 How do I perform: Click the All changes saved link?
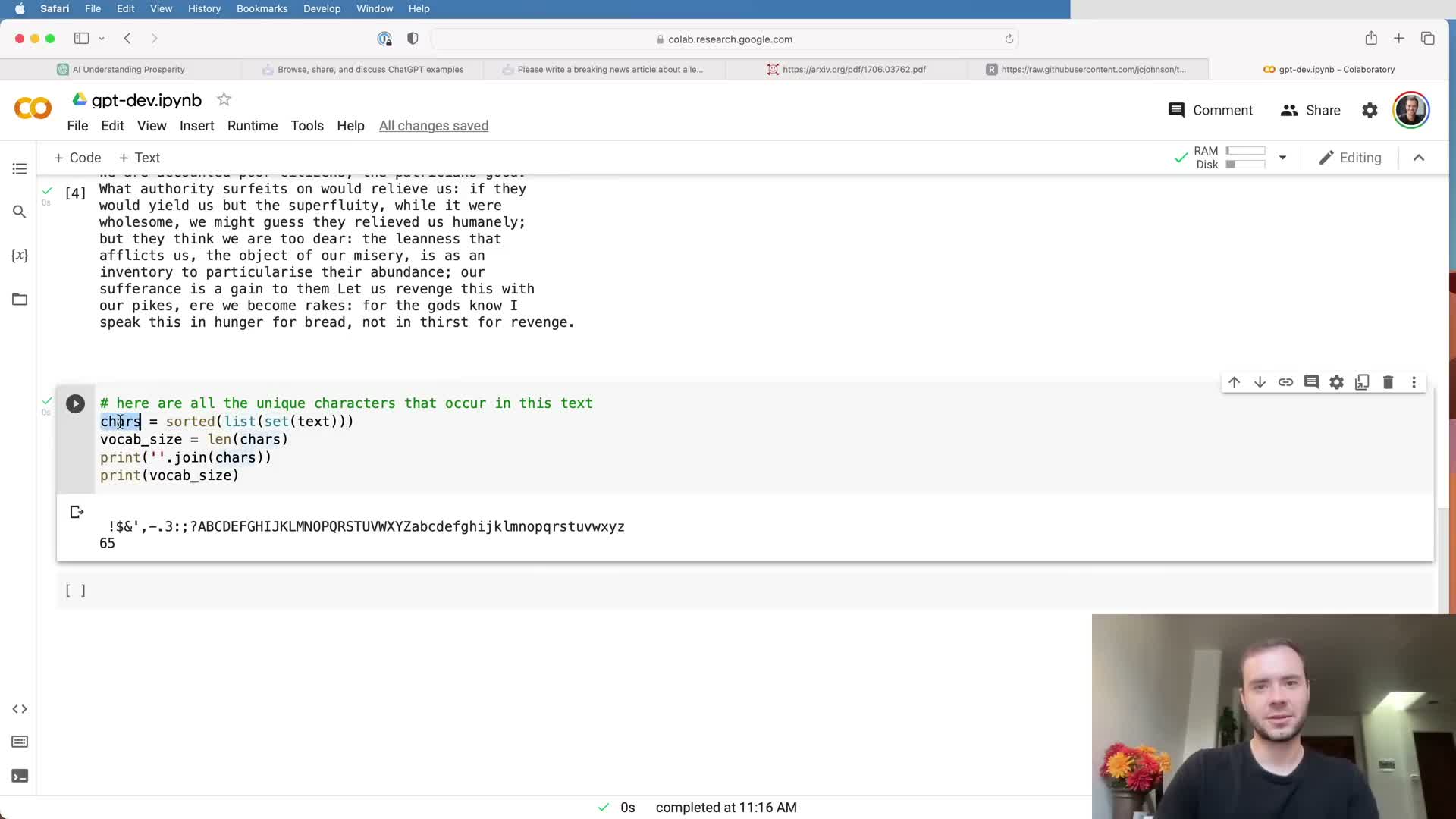coord(434,126)
